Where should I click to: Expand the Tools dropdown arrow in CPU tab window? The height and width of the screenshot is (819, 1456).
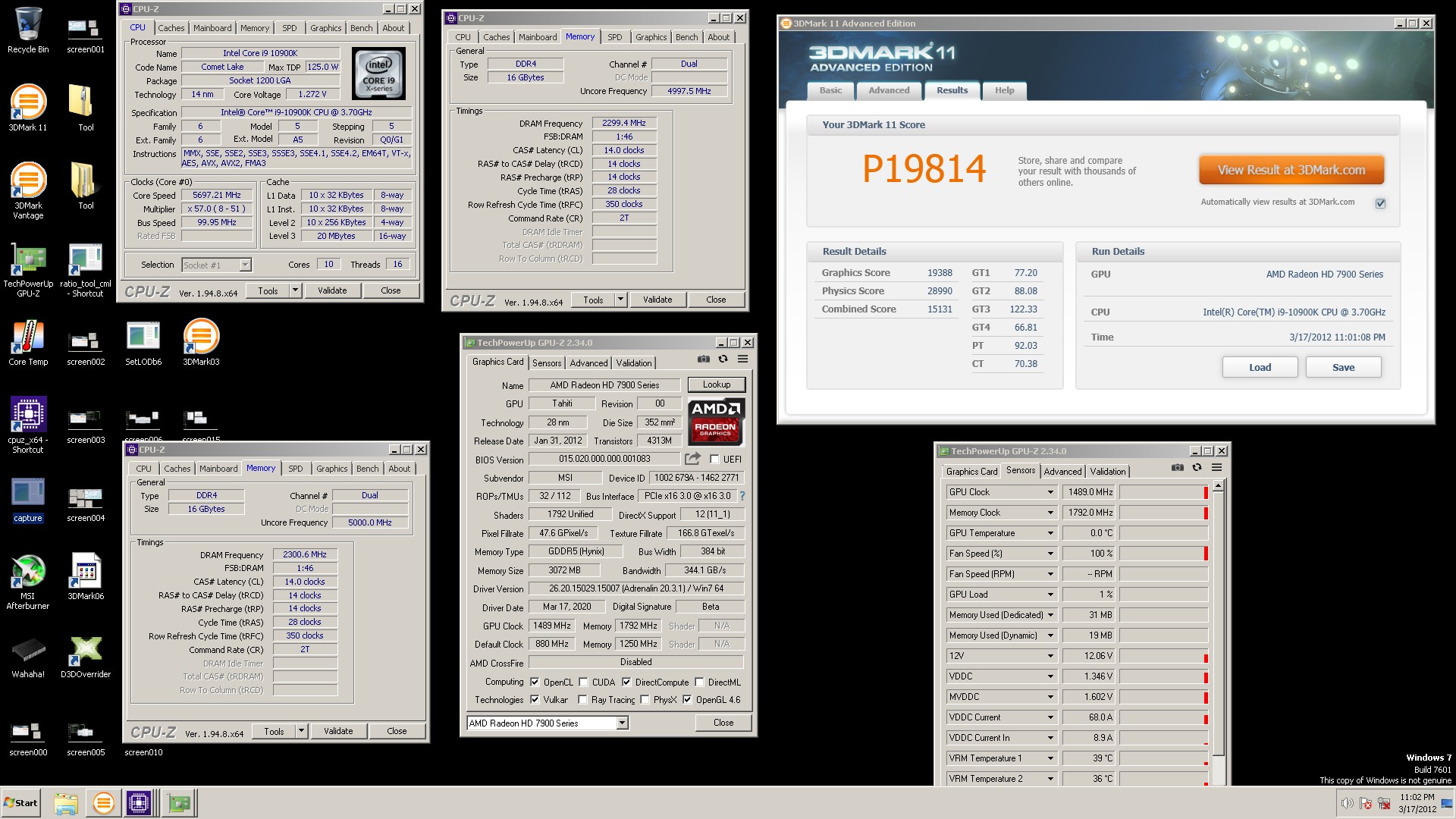(x=295, y=290)
